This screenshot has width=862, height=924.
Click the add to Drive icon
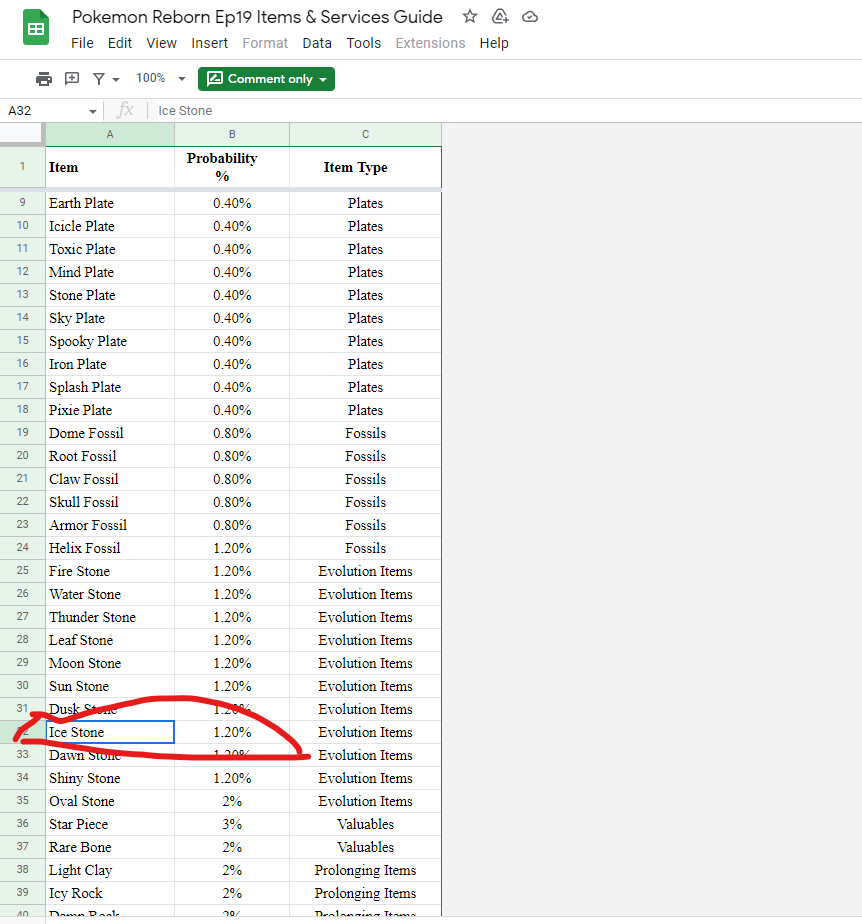(x=500, y=16)
